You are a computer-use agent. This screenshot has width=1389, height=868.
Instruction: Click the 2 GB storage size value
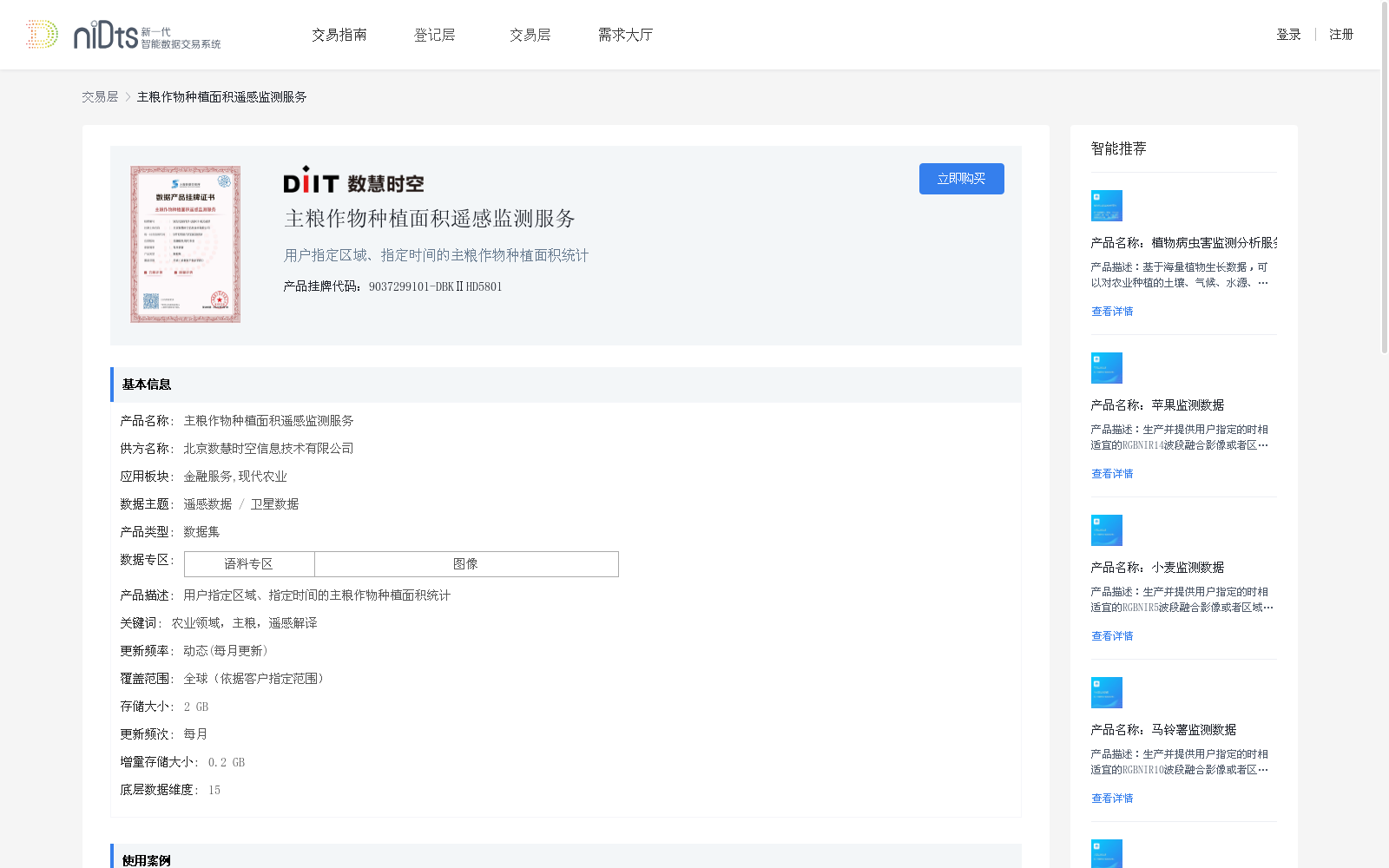[196, 707]
